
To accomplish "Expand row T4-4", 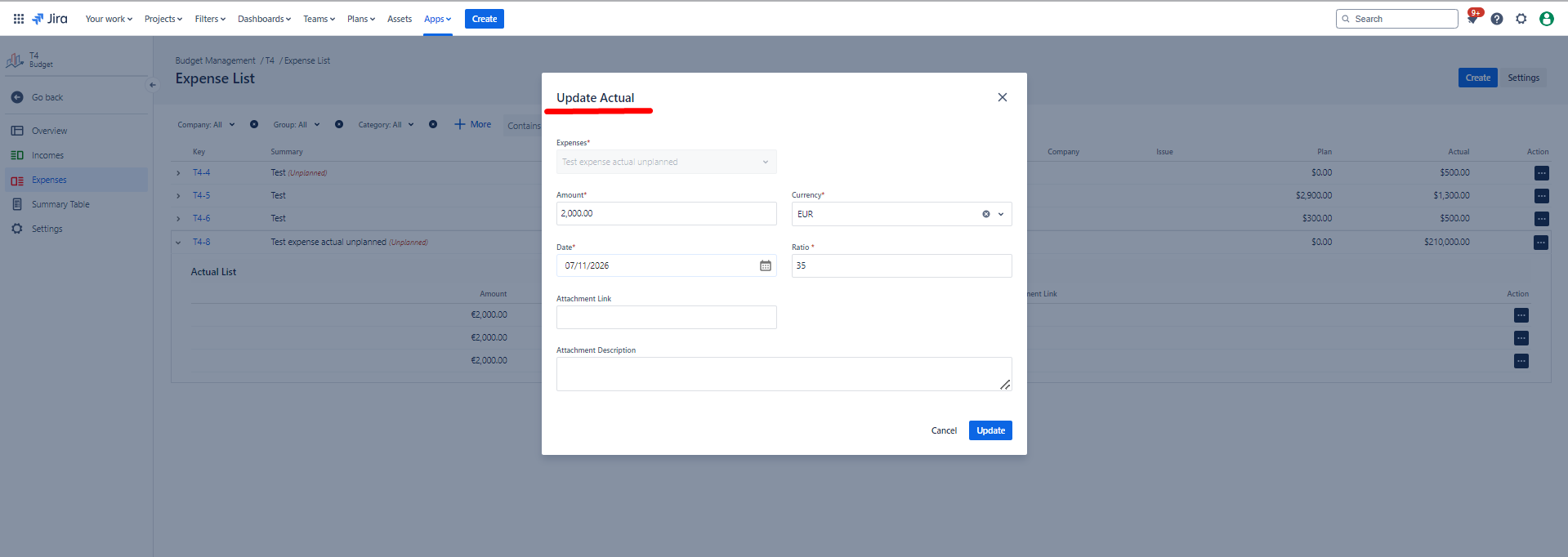I will click(x=178, y=173).
